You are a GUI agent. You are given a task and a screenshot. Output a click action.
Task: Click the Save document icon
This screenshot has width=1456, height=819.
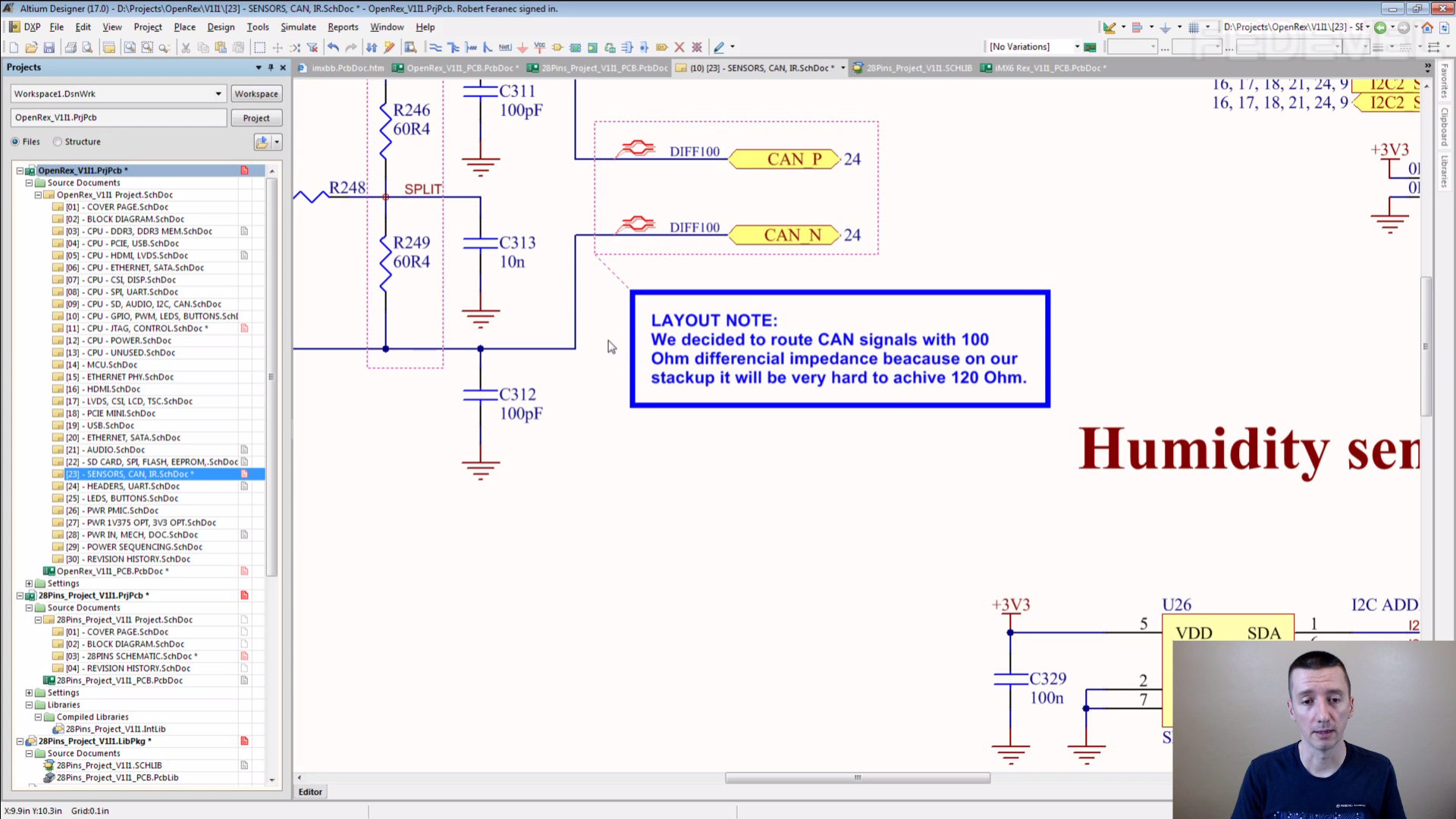[49, 47]
